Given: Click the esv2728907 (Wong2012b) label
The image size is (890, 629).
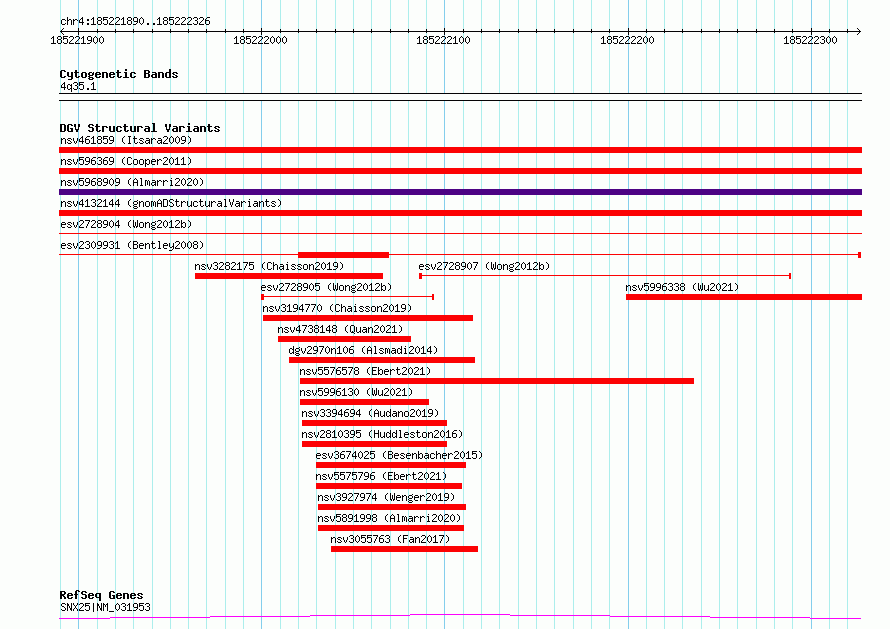Looking at the screenshot, I should click(484, 266).
